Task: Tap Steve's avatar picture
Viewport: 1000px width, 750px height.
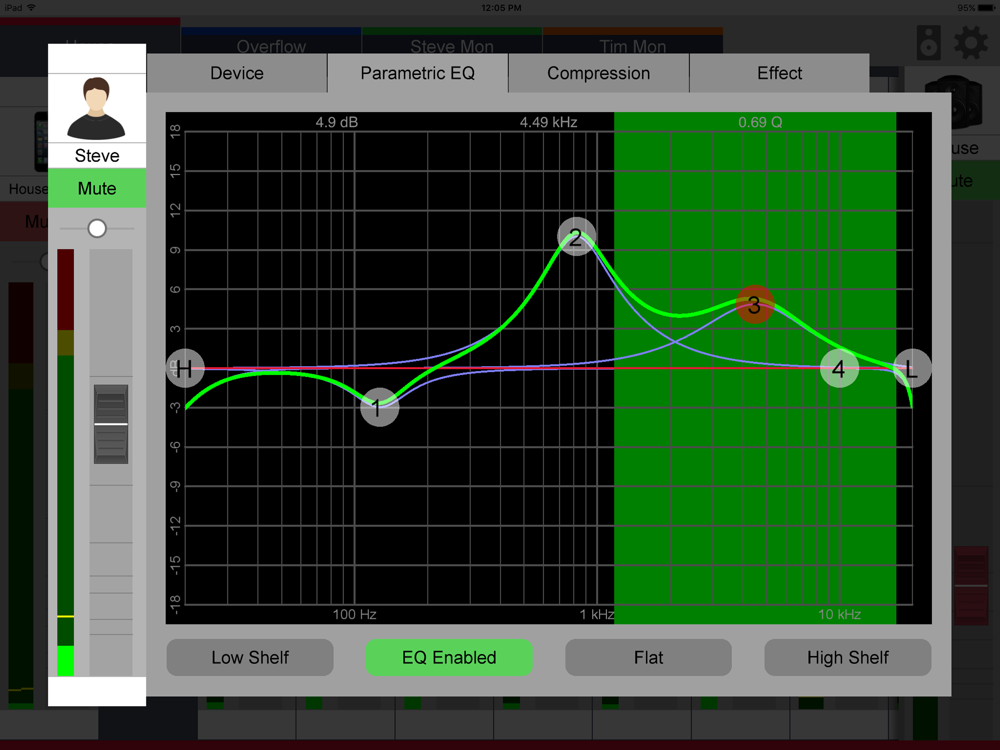Action: 96,108
